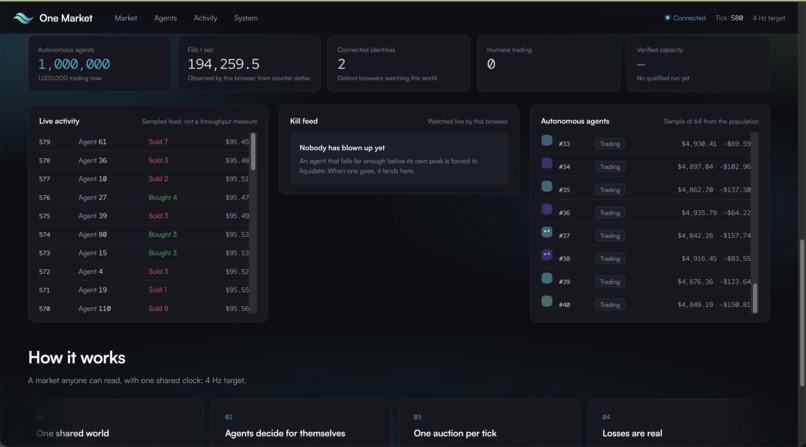Click the page vertical scrollbar
Image resolution: width=806 pixels, height=447 pixels.
pyautogui.click(x=802, y=312)
